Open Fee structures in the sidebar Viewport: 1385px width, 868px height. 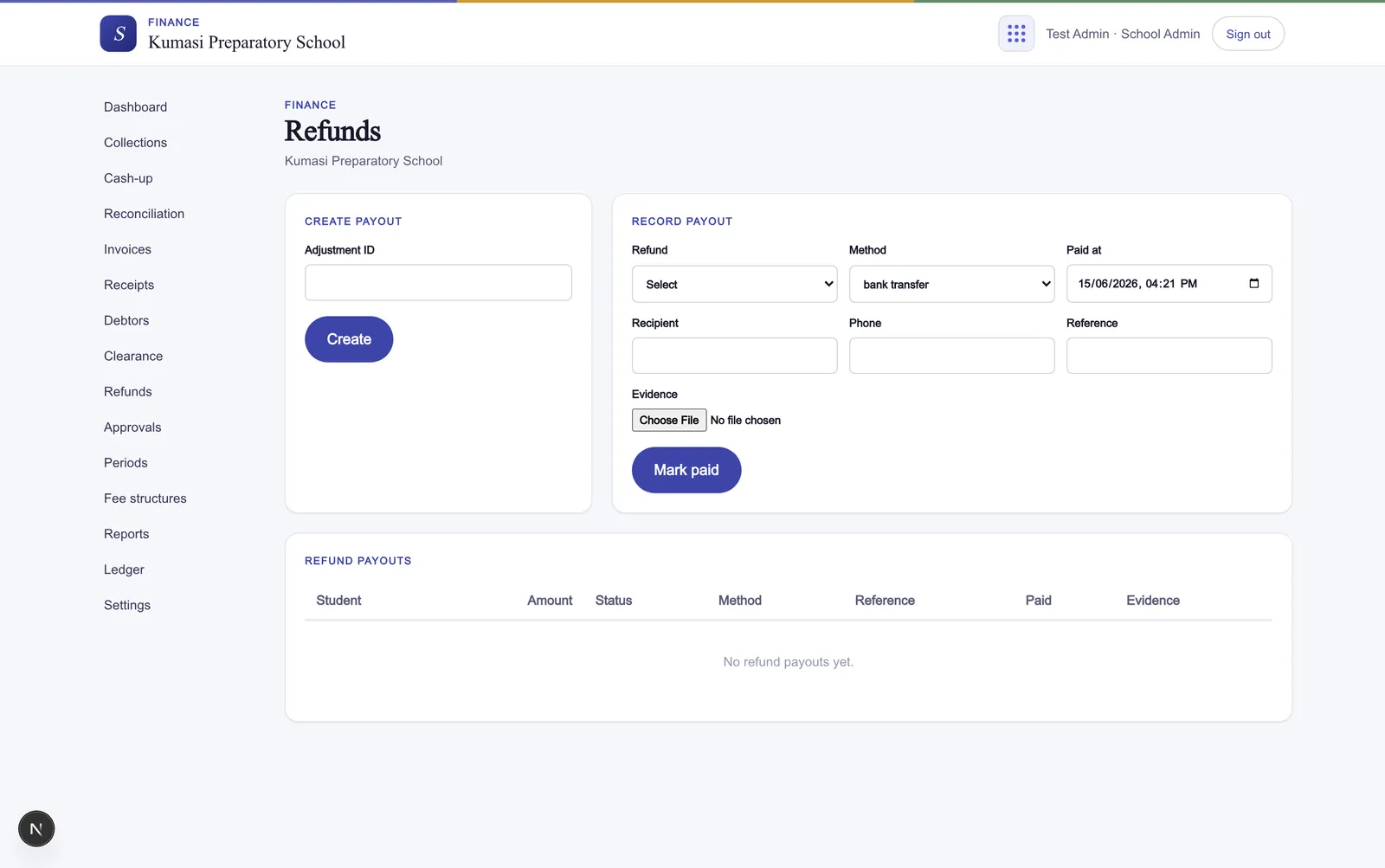(x=145, y=498)
